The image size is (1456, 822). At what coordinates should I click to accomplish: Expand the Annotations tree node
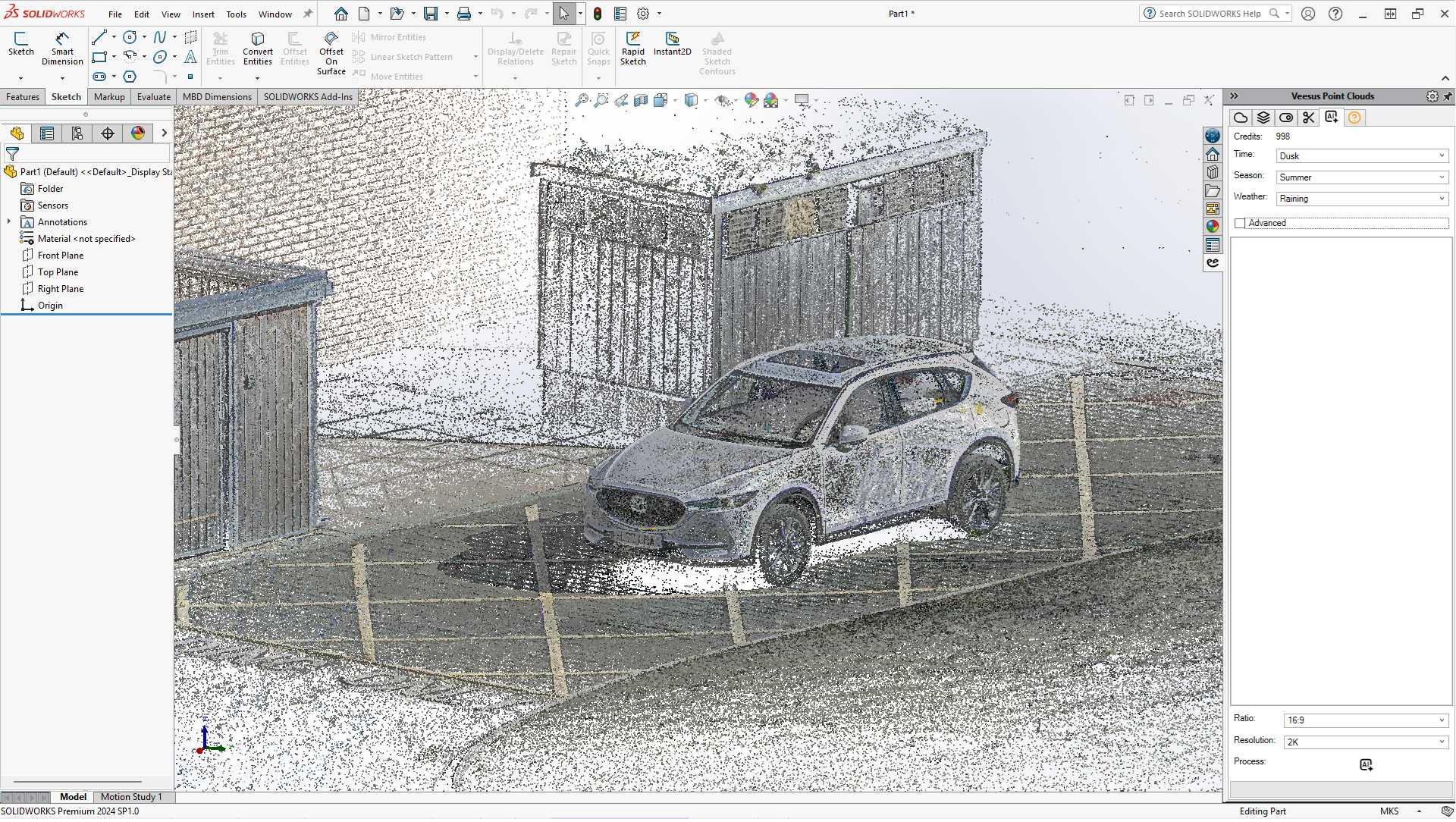(x=9, y=221)
